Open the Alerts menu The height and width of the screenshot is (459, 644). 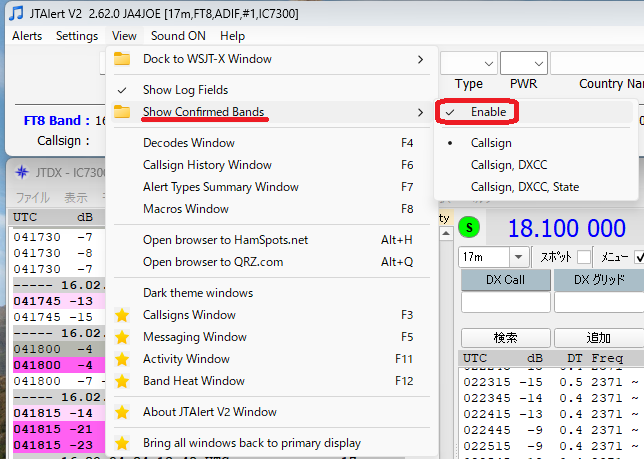pos(27,36)
